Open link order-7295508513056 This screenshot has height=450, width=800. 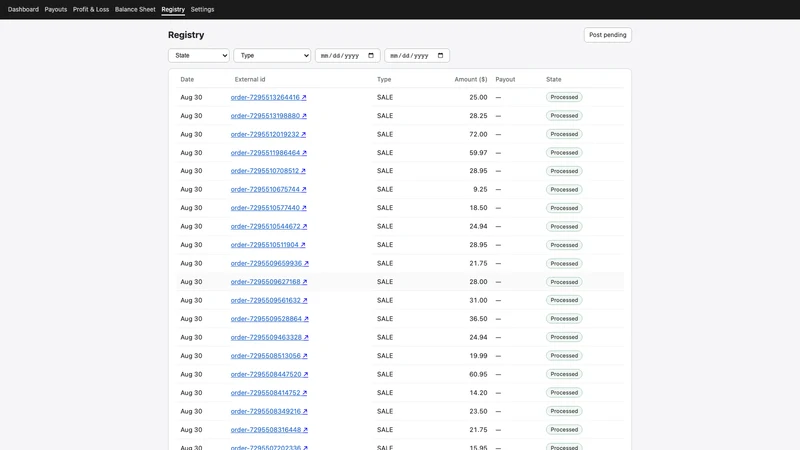click(269, 356)
